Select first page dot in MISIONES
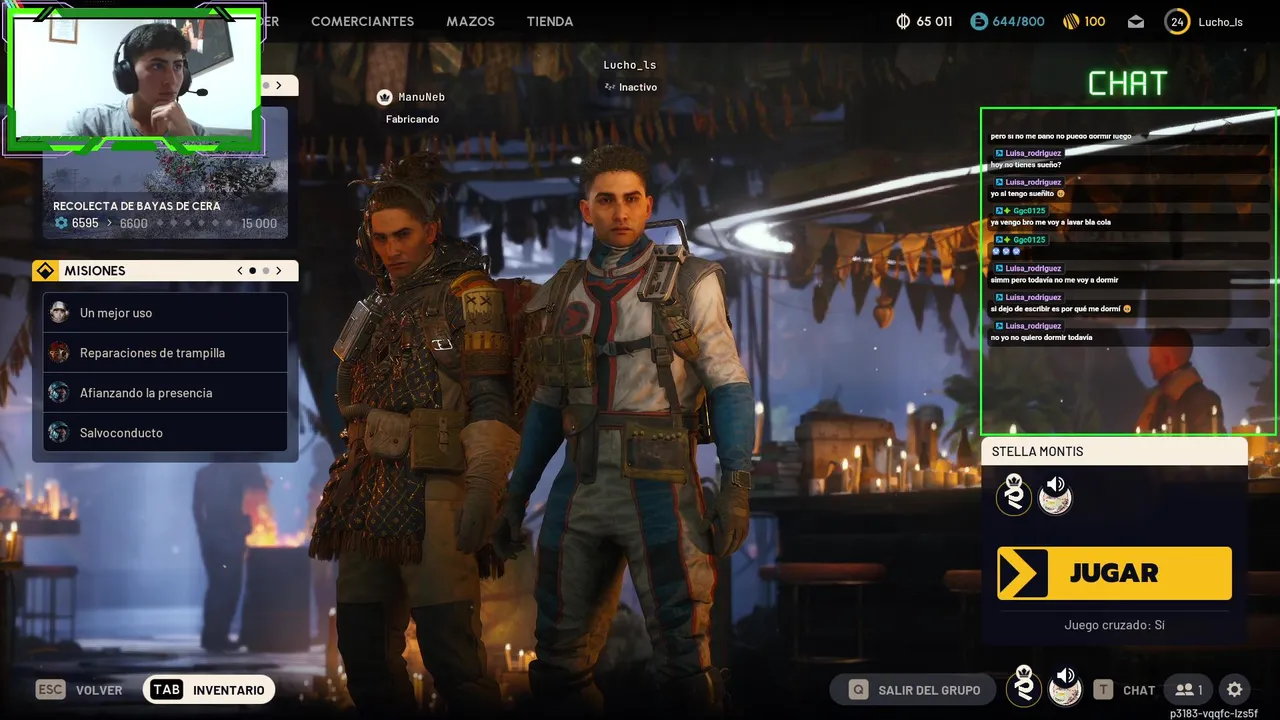Image resolution: width=1280 pixels, height=720 pixels. coord(252,271)
